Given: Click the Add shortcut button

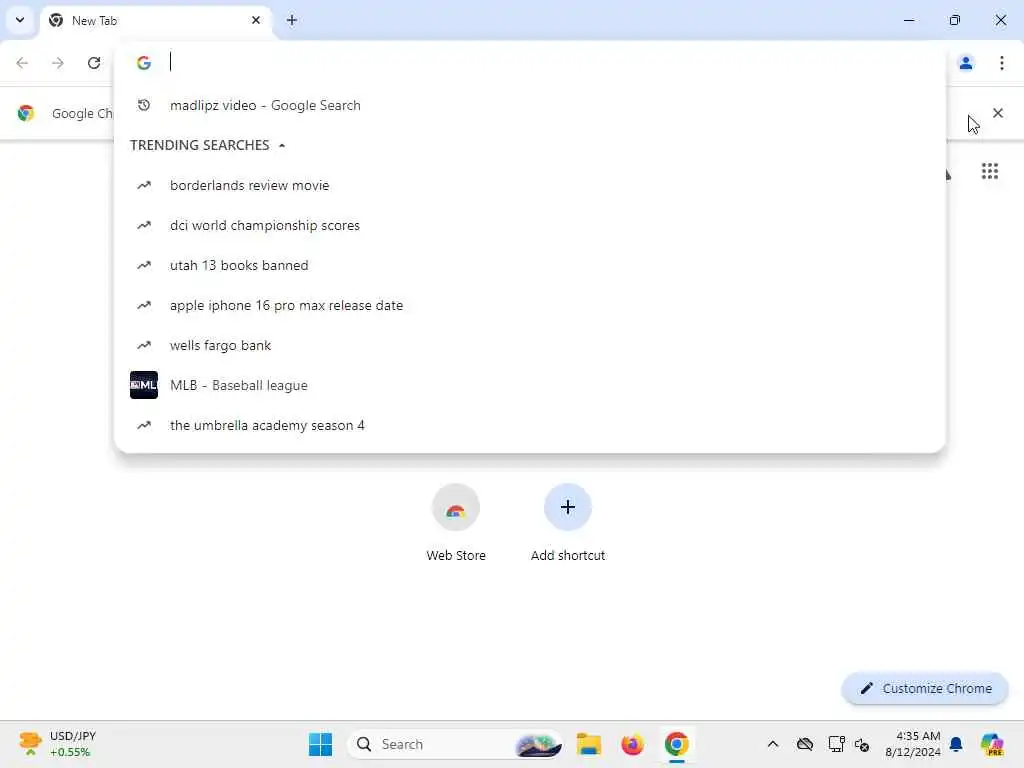Looking at the screenshot, I should pos(568,522).
